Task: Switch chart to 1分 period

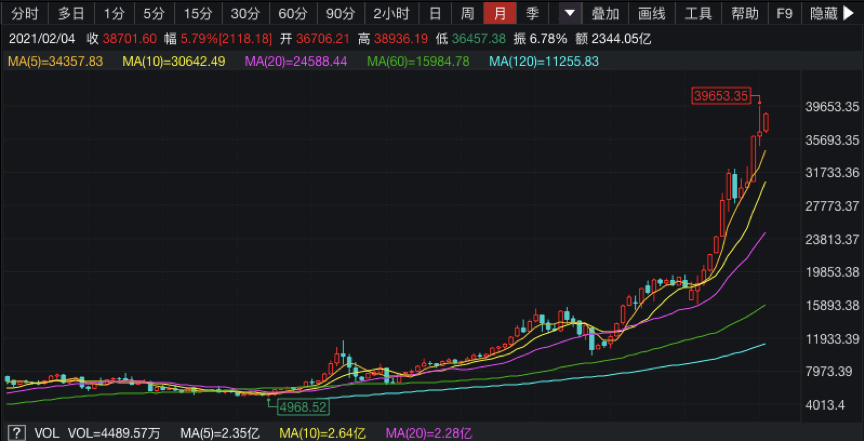Action: pos(114,13)
